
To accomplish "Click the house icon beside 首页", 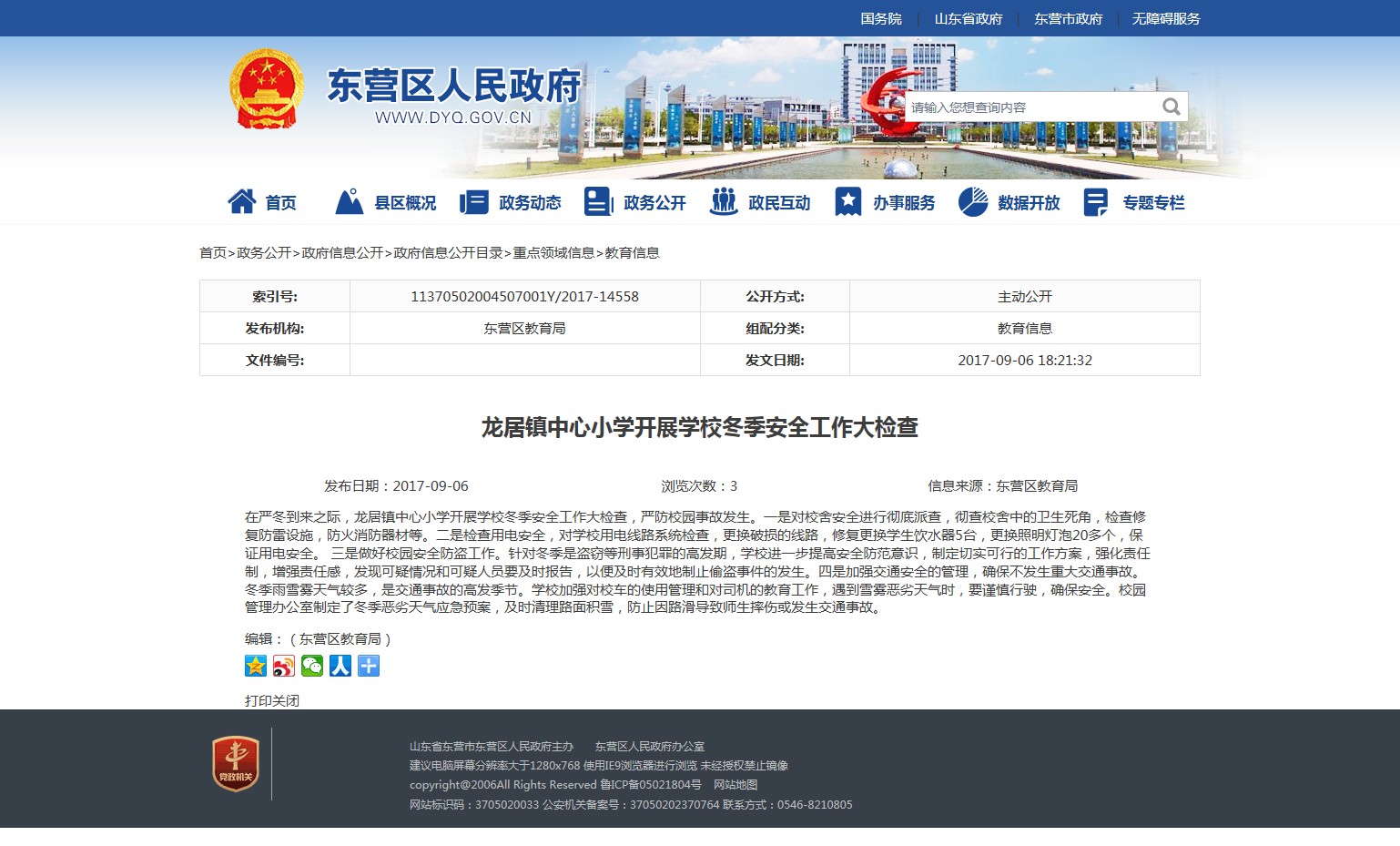I will click(x=241, y=201).
